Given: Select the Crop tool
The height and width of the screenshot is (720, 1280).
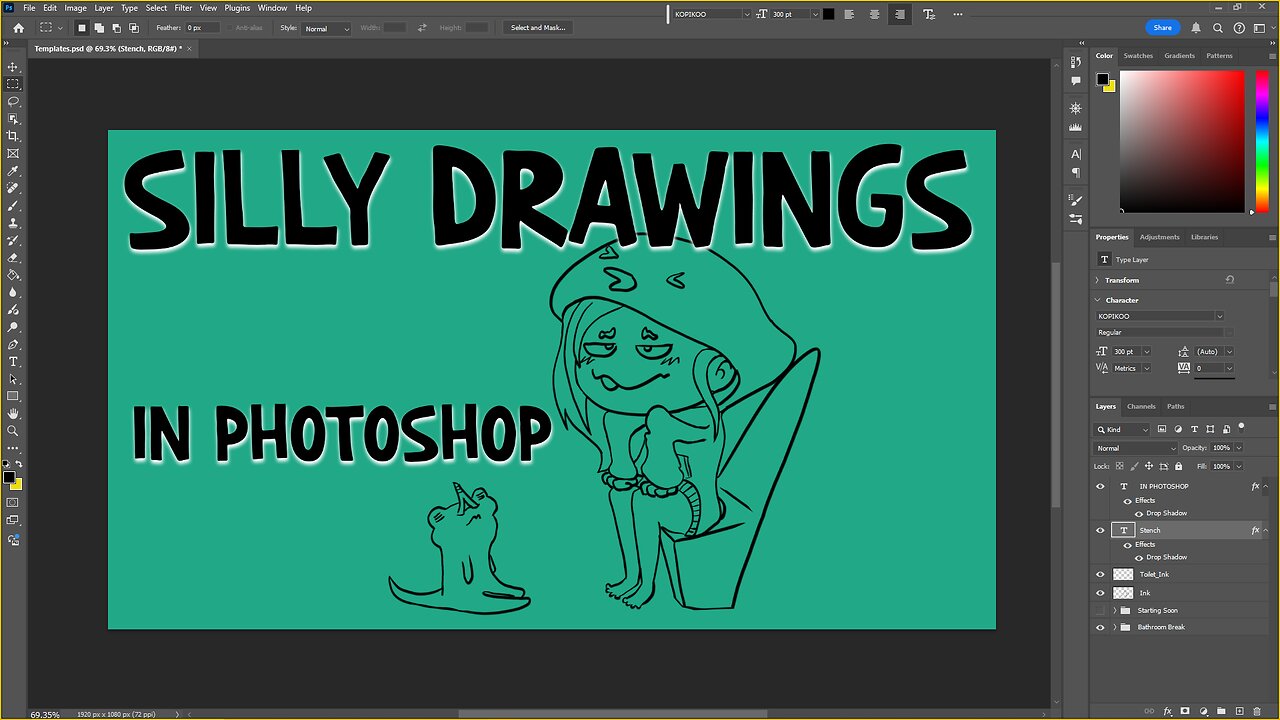Looking at the screenshot, I should point(13,136).
